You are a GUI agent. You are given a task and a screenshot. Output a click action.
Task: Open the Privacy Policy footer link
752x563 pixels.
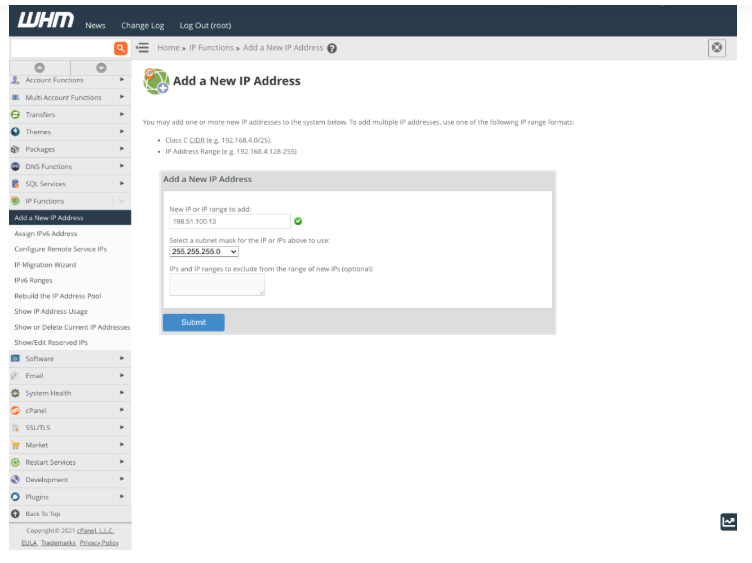click(x=99, y=542)
